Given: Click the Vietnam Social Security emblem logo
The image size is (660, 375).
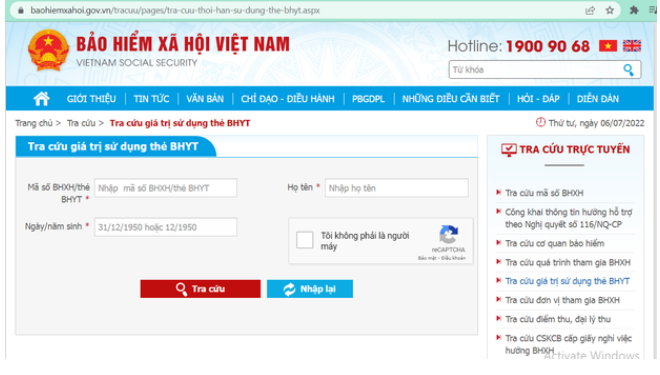Looking at the screenshot, I should coord(48,51).
